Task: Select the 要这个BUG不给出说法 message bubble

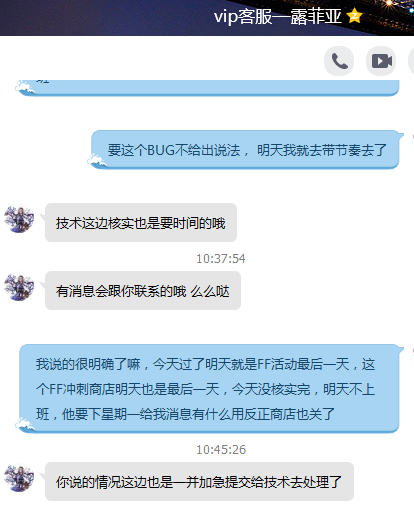Action: [245, 150]
